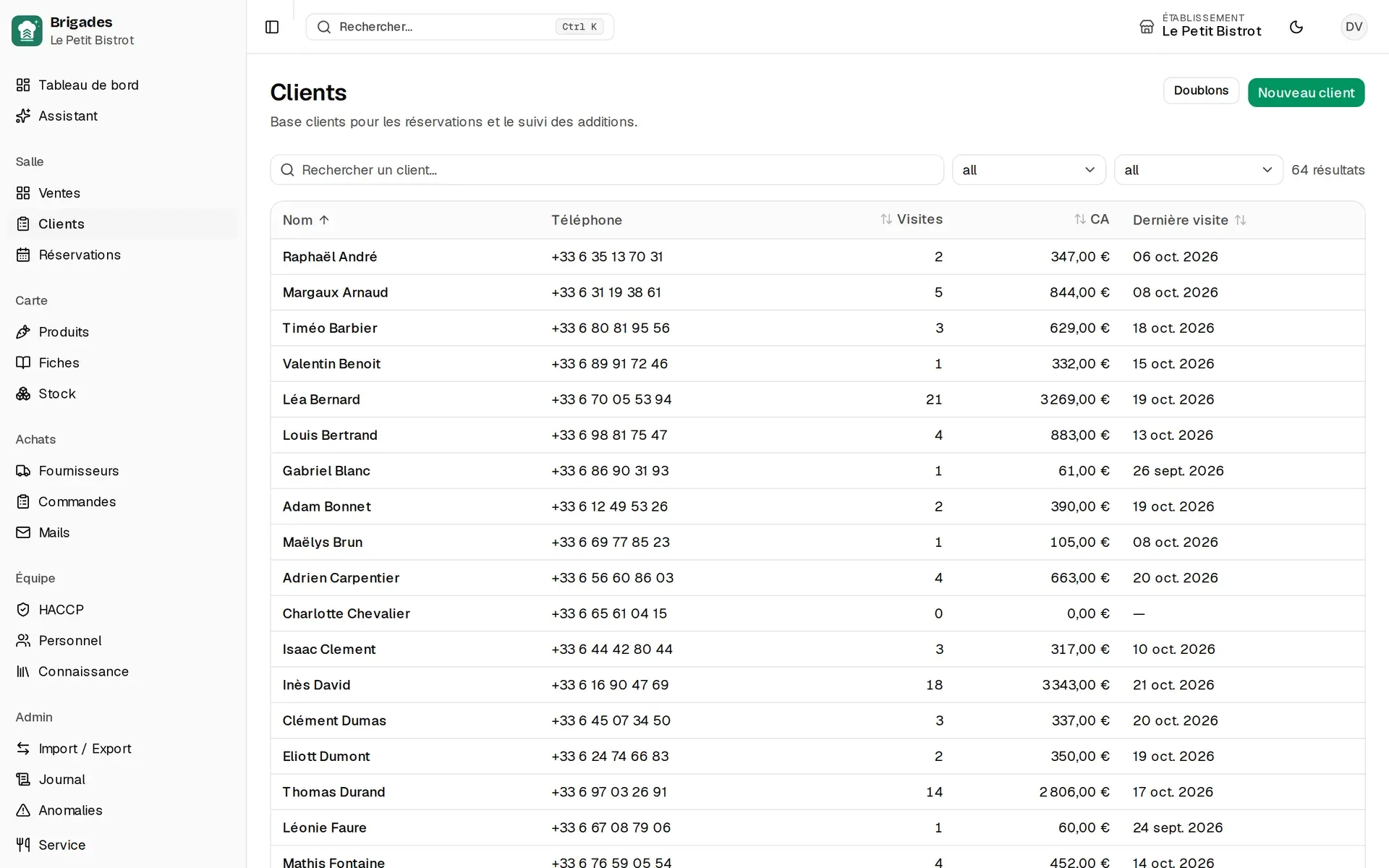Viewport: 1389px width, 868px height.
Task: Open the second 'all' filter dropdown
Action: coord(1199,170)
